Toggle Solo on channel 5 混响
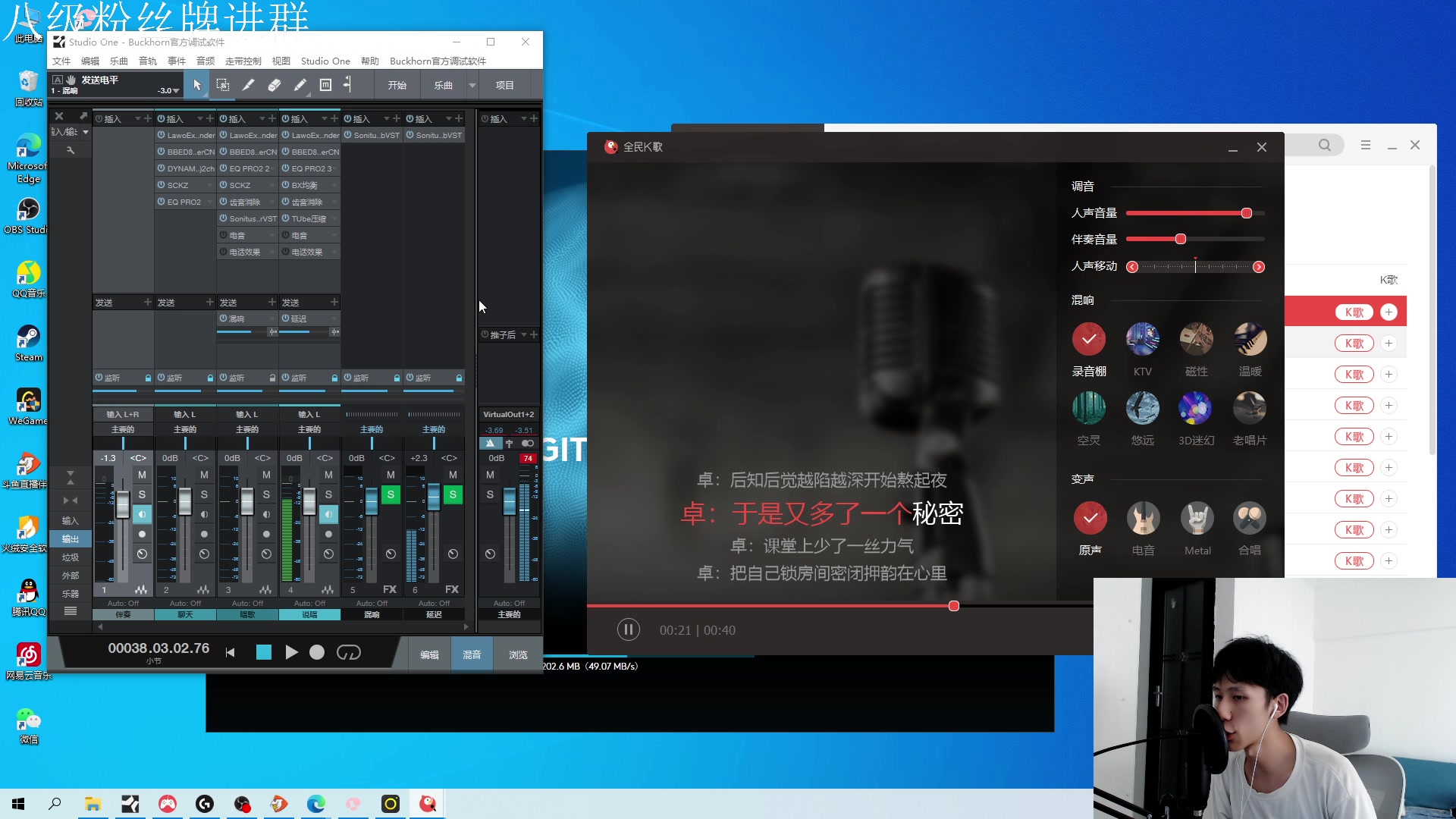The height and width of the screenshot is (819, 1456). pos(391,494)
